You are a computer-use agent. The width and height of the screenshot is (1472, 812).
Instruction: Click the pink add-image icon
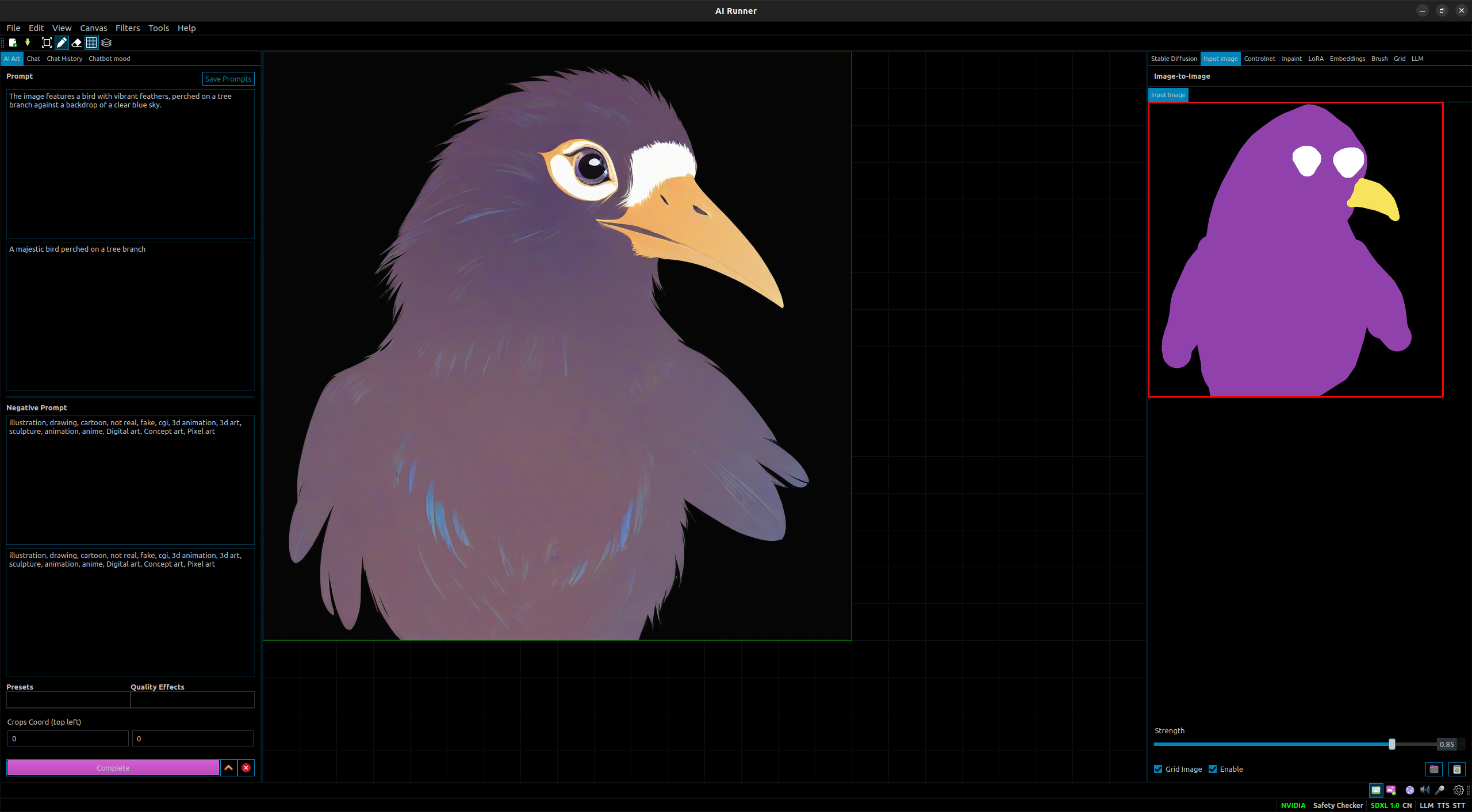pyautogui.click(x=1391, y=790)
